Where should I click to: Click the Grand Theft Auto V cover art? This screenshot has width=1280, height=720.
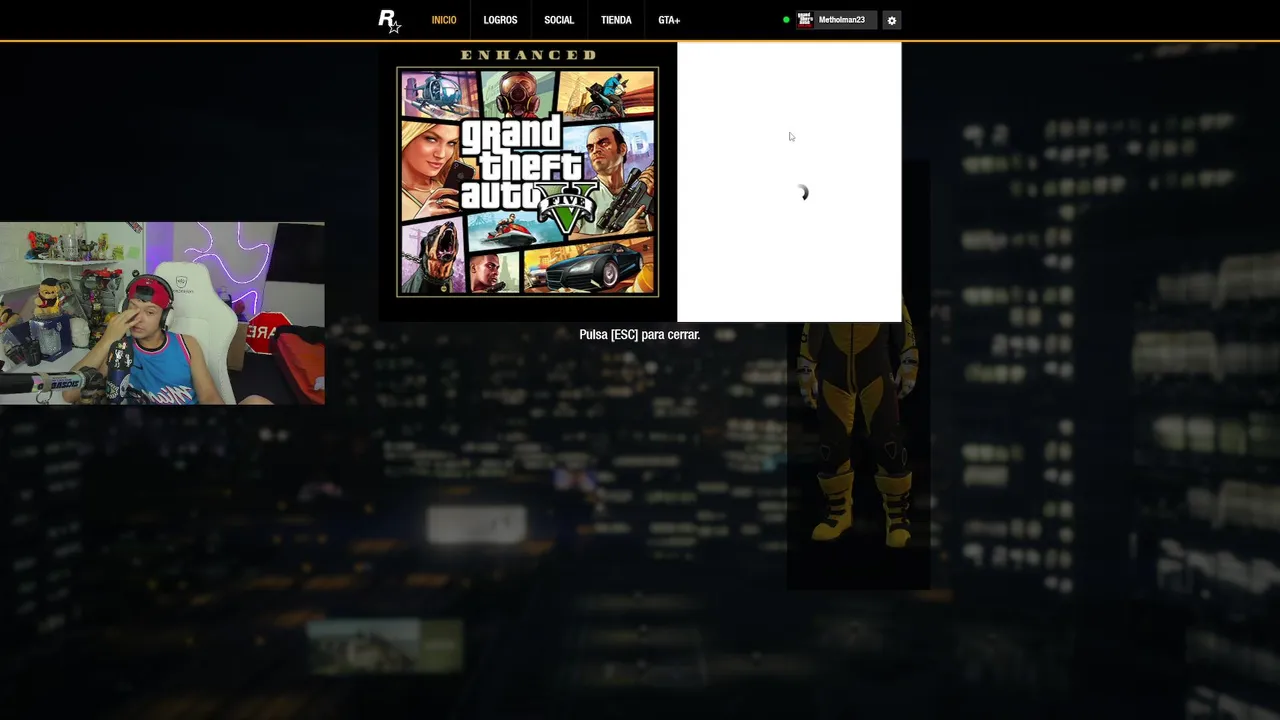point(528,182)
